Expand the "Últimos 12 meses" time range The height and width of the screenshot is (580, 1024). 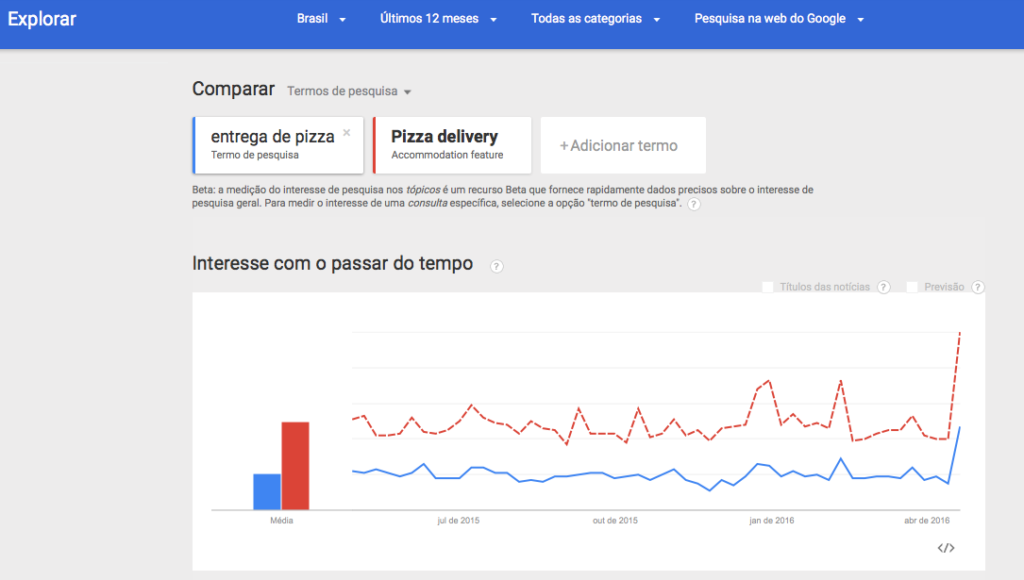click(438, 19)
